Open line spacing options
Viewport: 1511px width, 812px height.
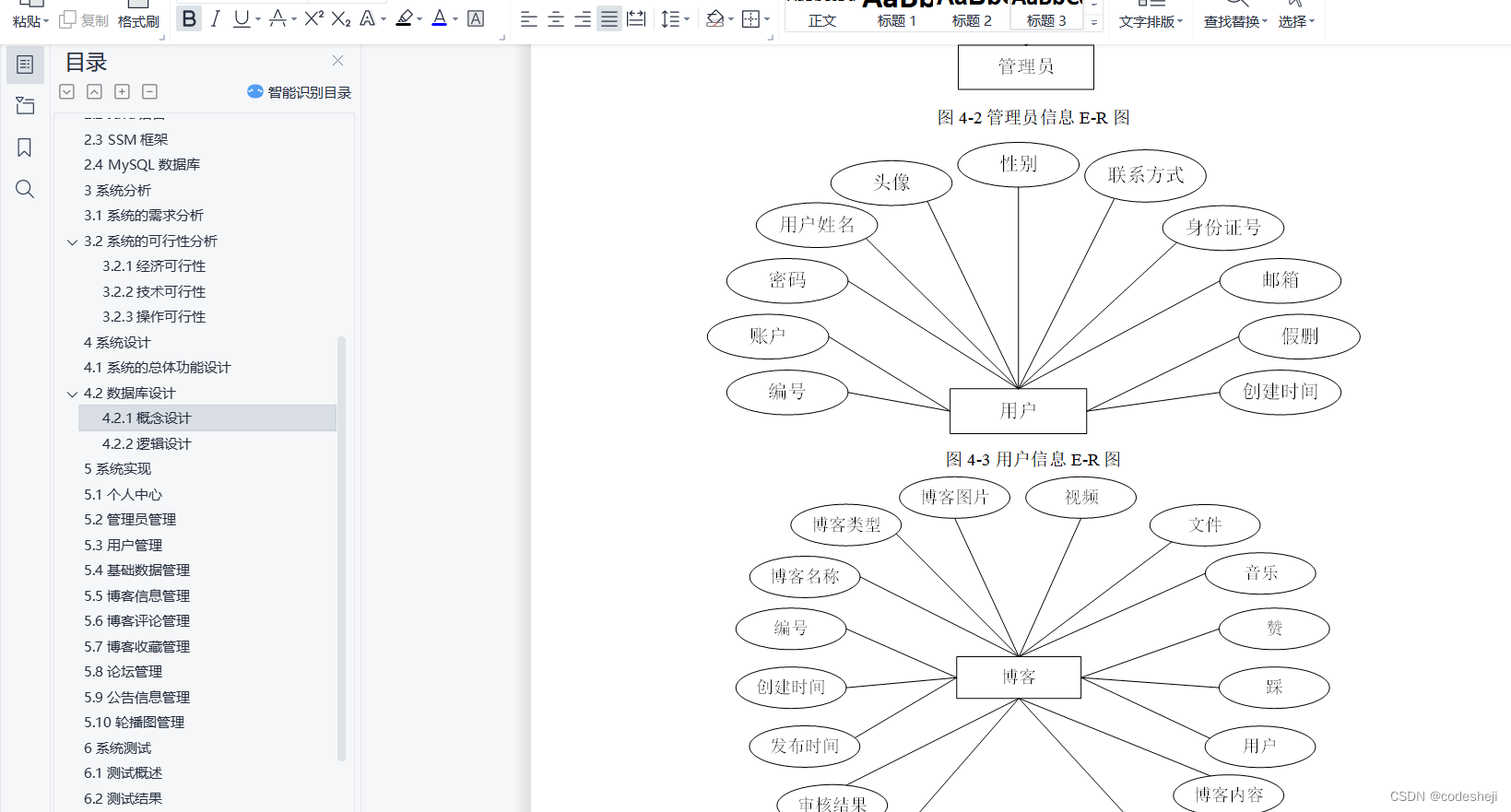[x=675, y=19]
